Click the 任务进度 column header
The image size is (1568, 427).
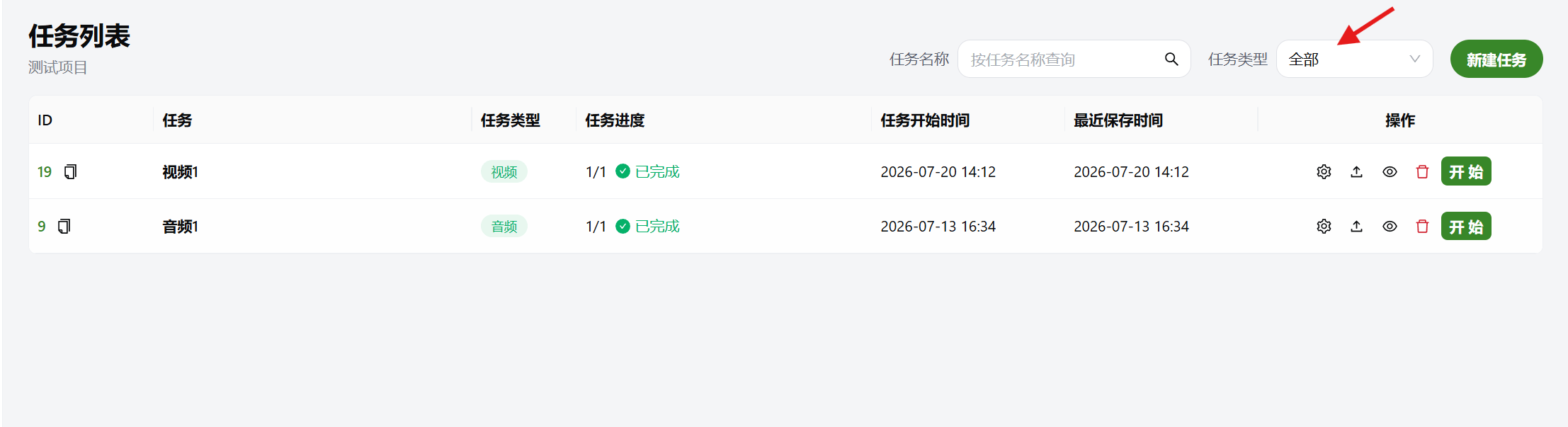point(615,120)
